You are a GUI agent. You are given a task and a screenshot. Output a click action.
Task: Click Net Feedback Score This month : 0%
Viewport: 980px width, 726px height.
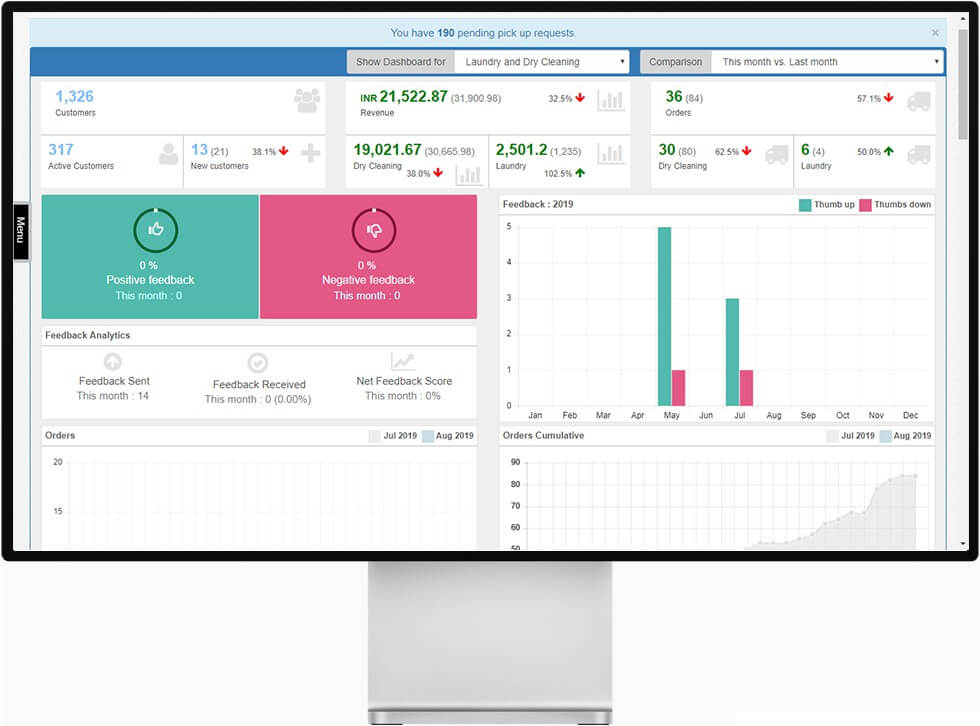pos(402,395)
